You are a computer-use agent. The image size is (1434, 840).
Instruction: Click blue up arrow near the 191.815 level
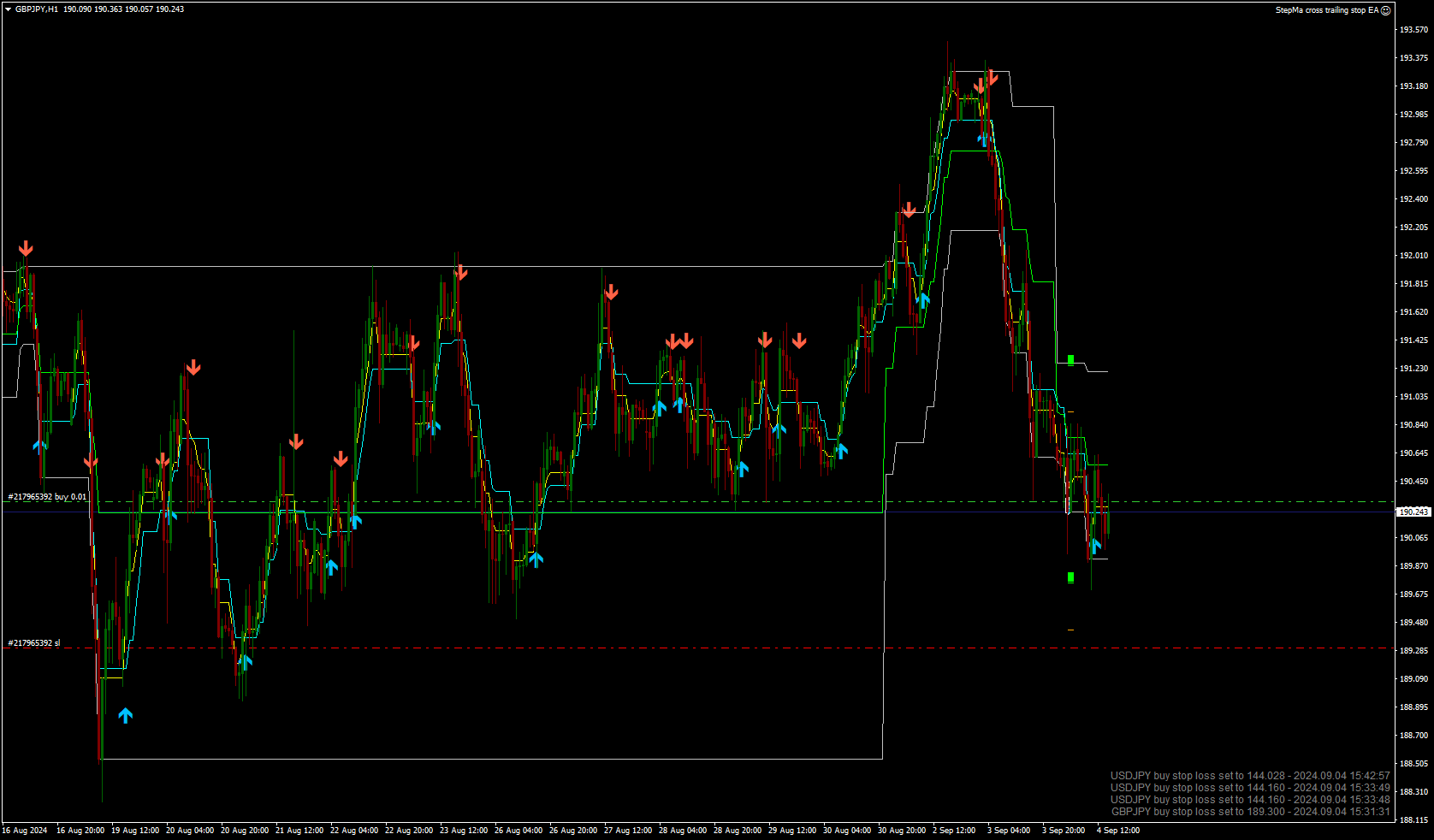point(922,299)
